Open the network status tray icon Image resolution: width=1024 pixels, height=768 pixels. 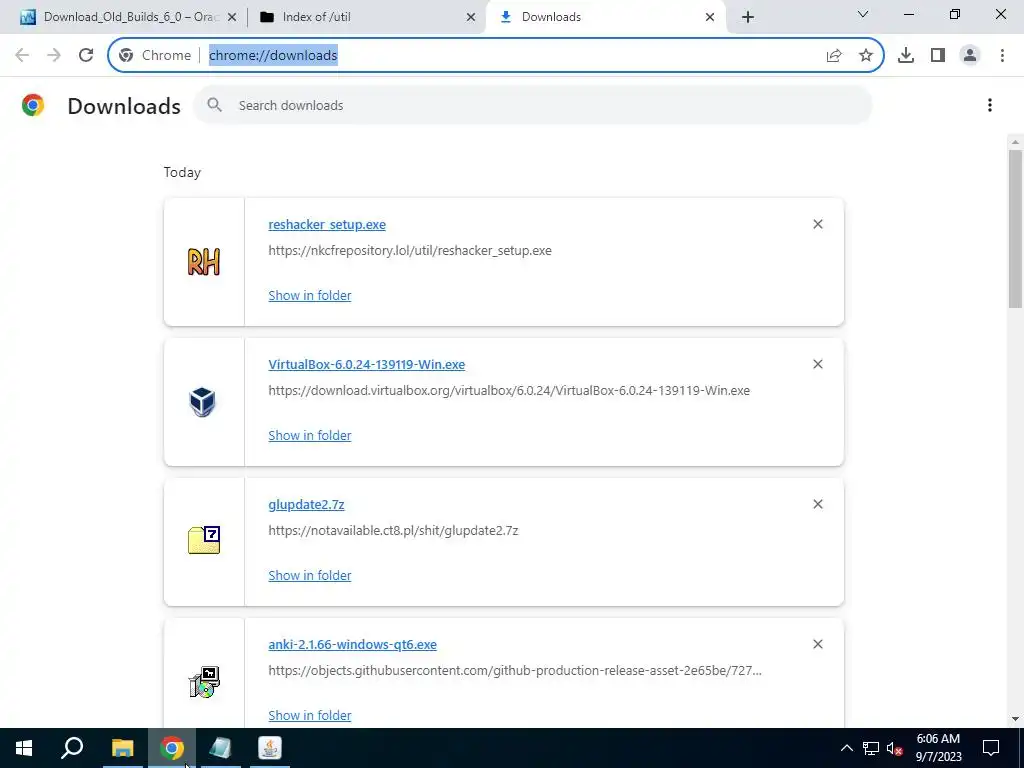point(871,748)
